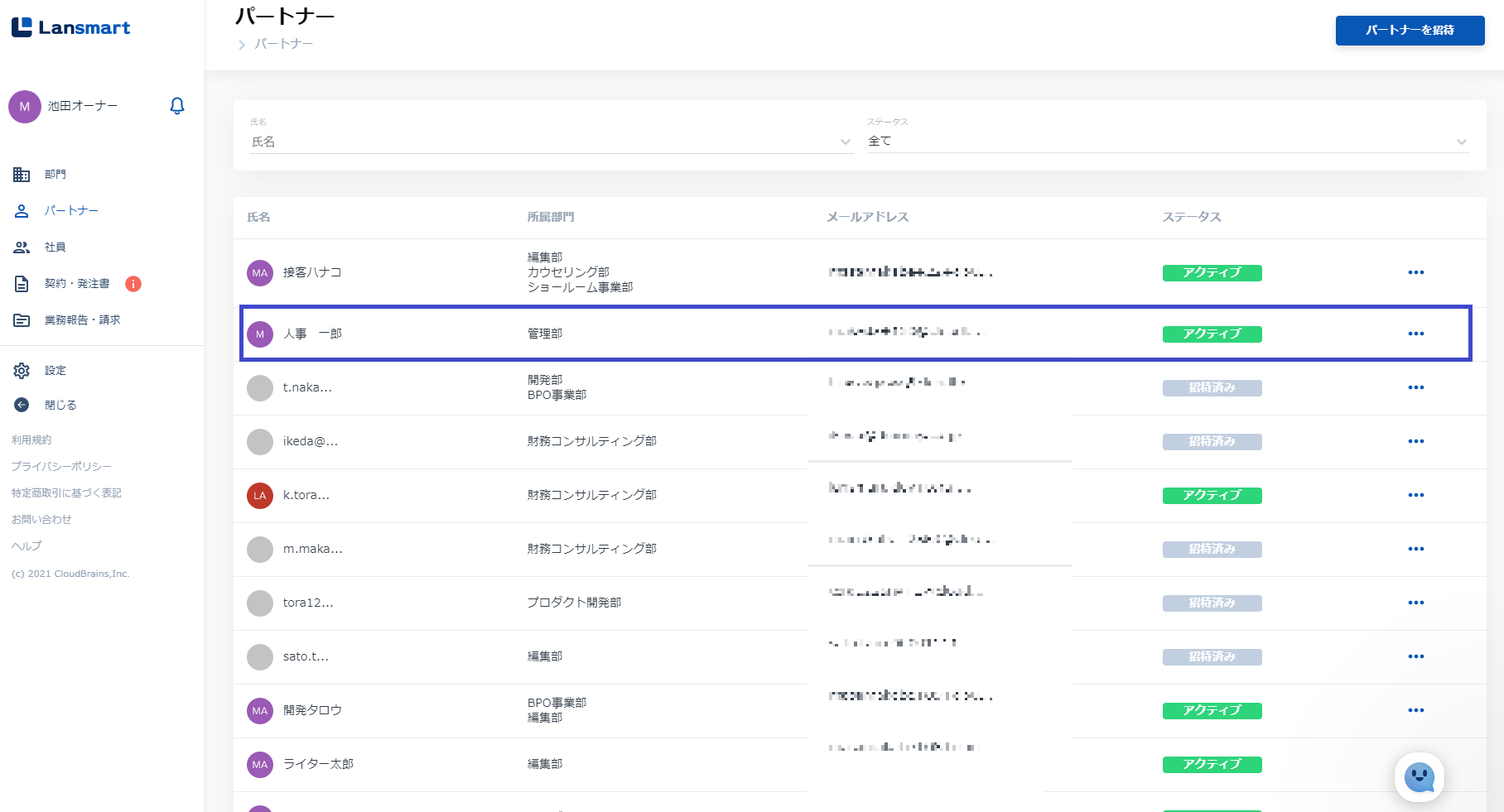Open the chatbot assistant bubble
Viewport: 1504px width, 812px height.
click(x=1419, y=777)
